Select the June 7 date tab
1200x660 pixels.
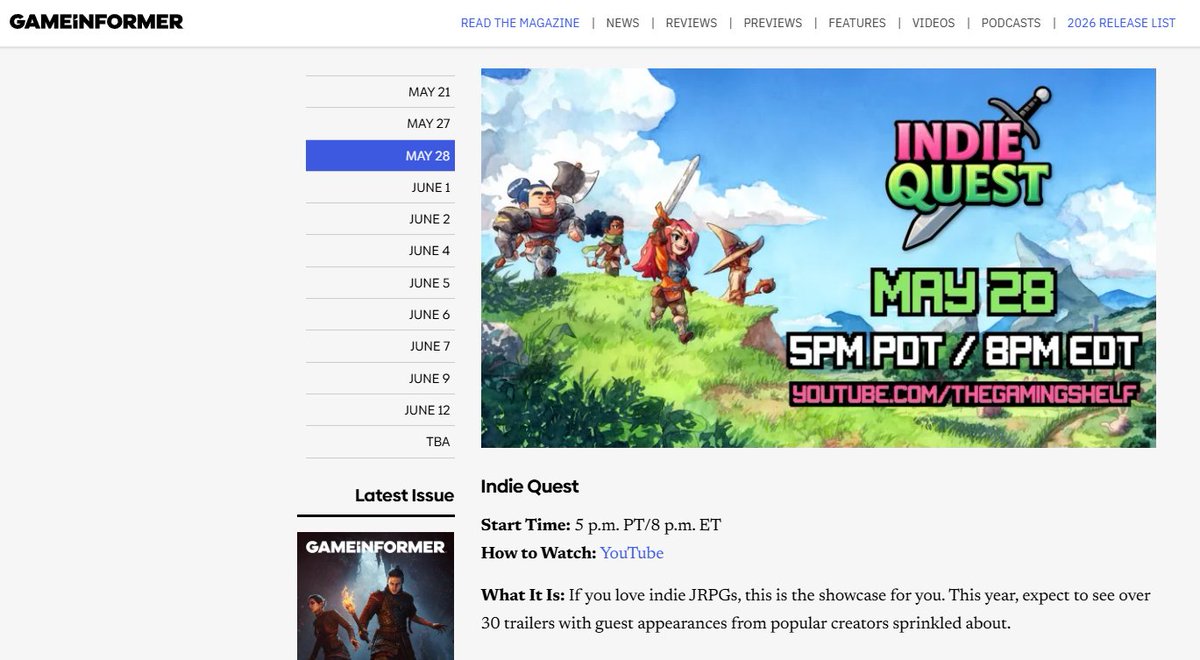click(380, 346)
